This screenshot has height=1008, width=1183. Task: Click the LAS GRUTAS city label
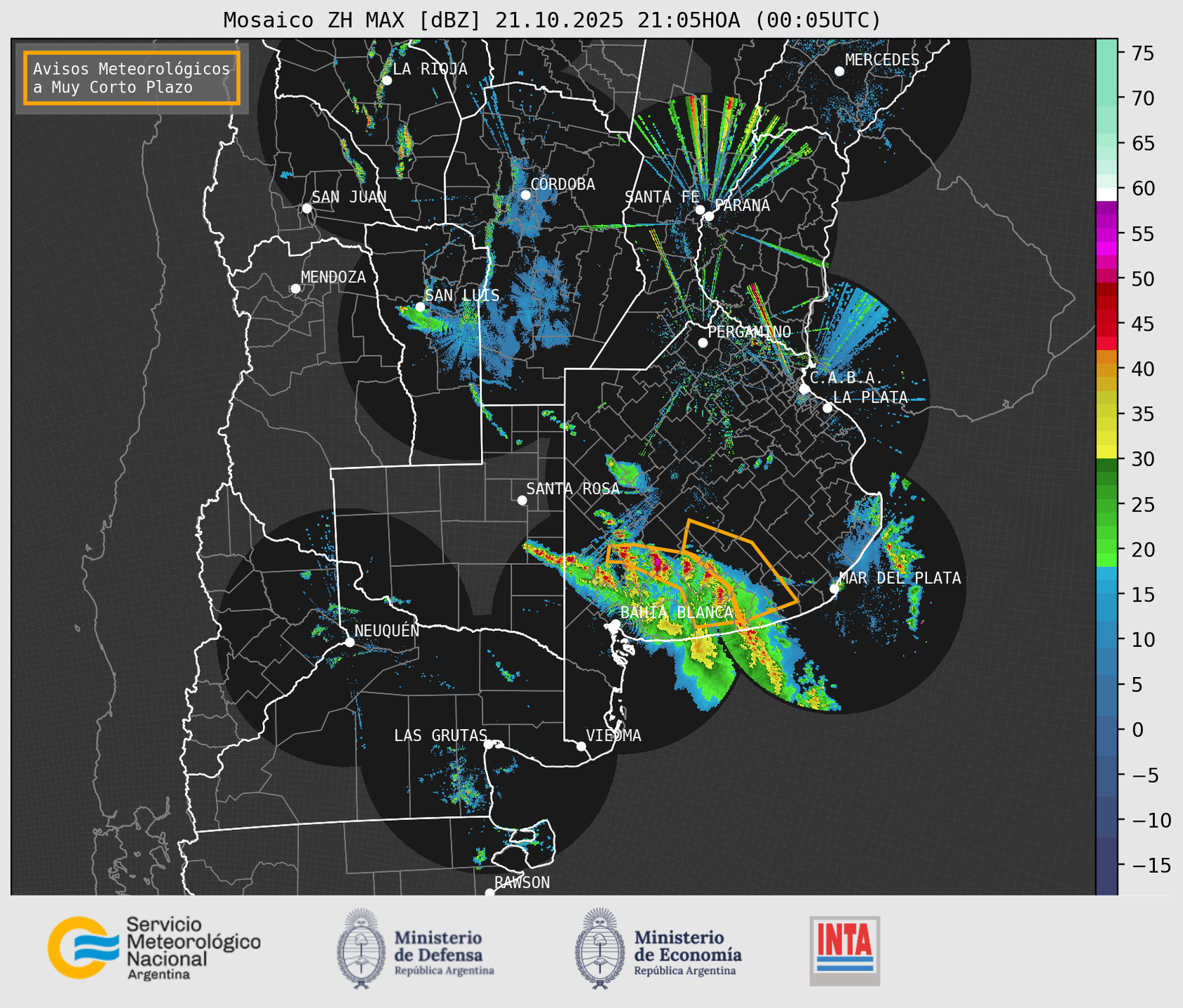(x=440, y=736)
